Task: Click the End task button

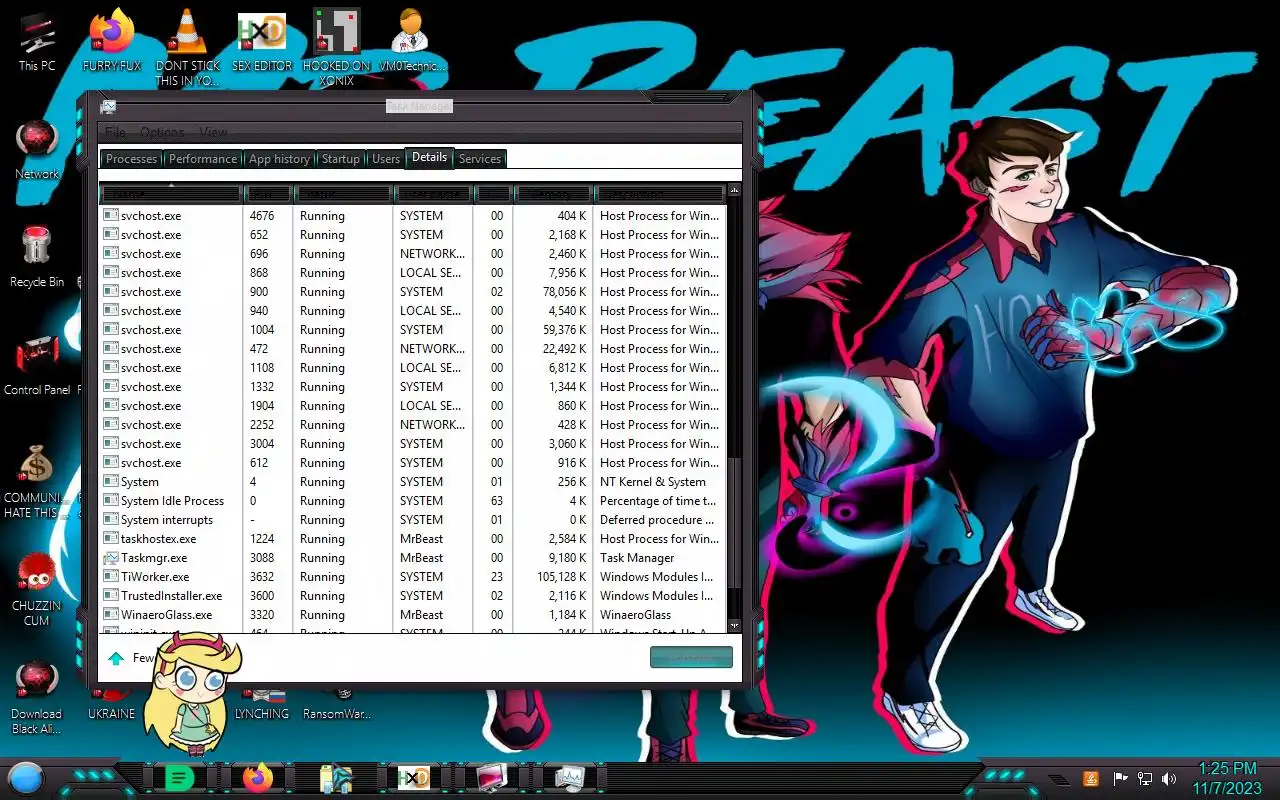Action: coord(691,658)
